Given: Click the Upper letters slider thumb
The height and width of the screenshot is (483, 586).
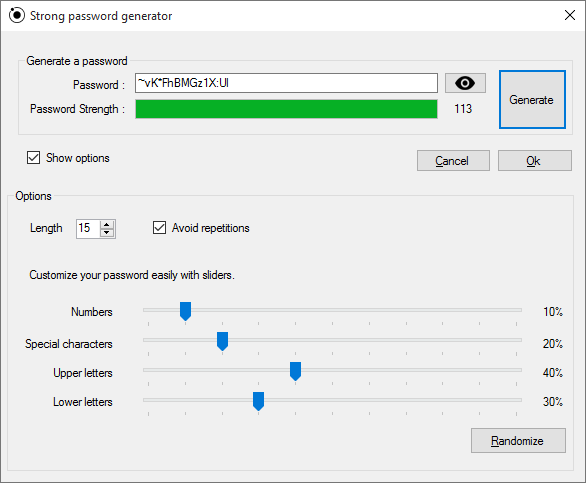Looking at the screenshot, I should click(x=295, y=371).
